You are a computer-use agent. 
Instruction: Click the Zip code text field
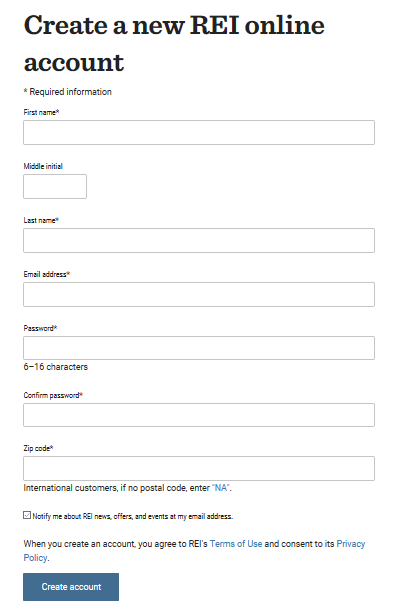point(199,468)
